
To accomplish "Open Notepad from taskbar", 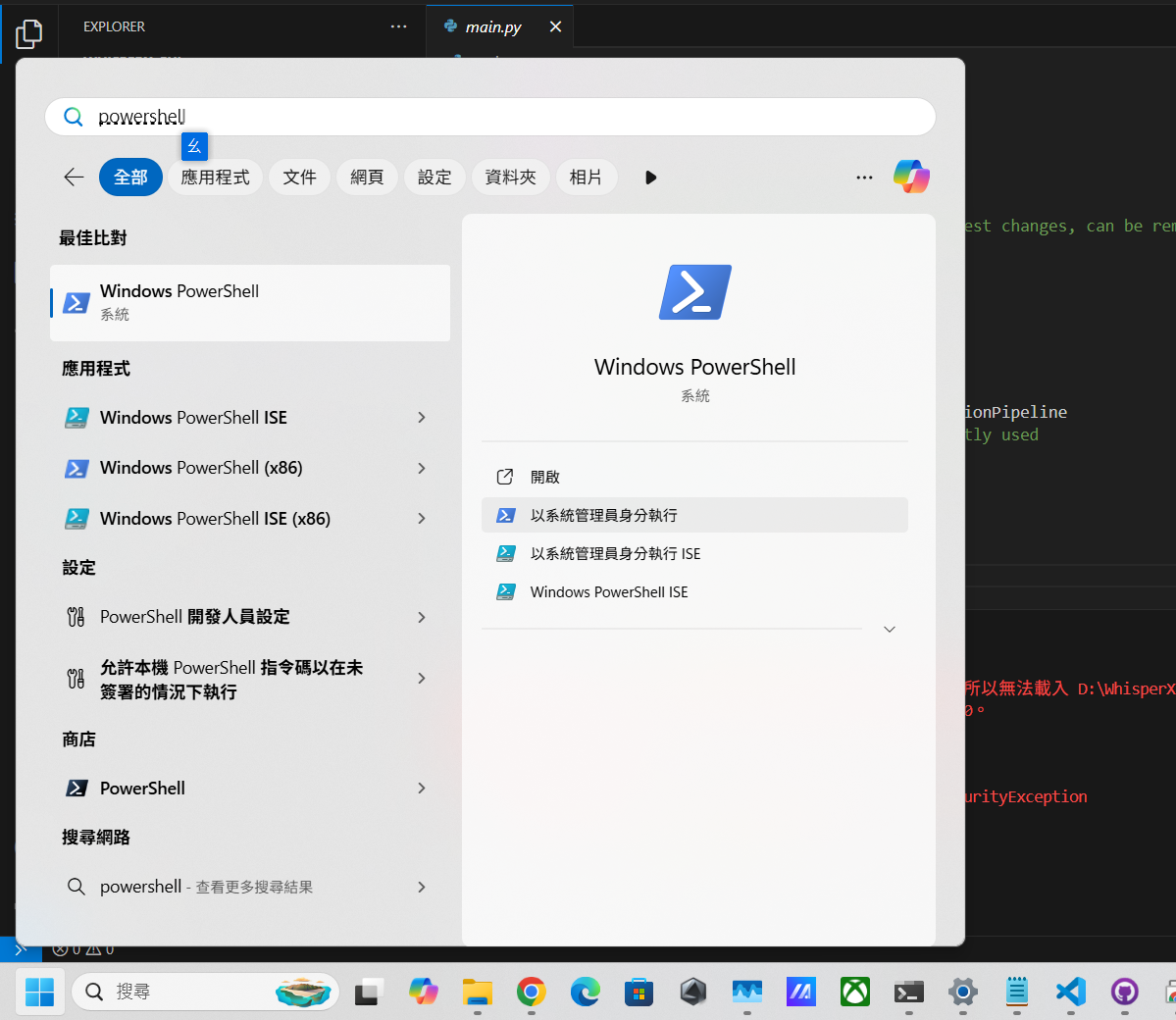I will (x=1017, y=992).
